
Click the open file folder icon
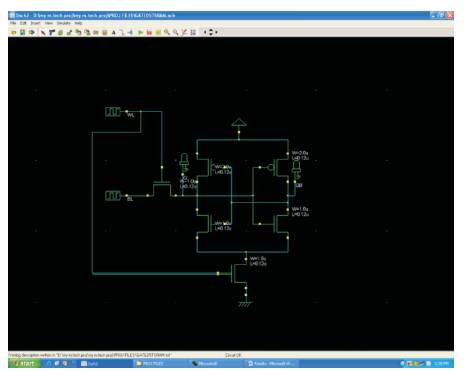point(14,32)
